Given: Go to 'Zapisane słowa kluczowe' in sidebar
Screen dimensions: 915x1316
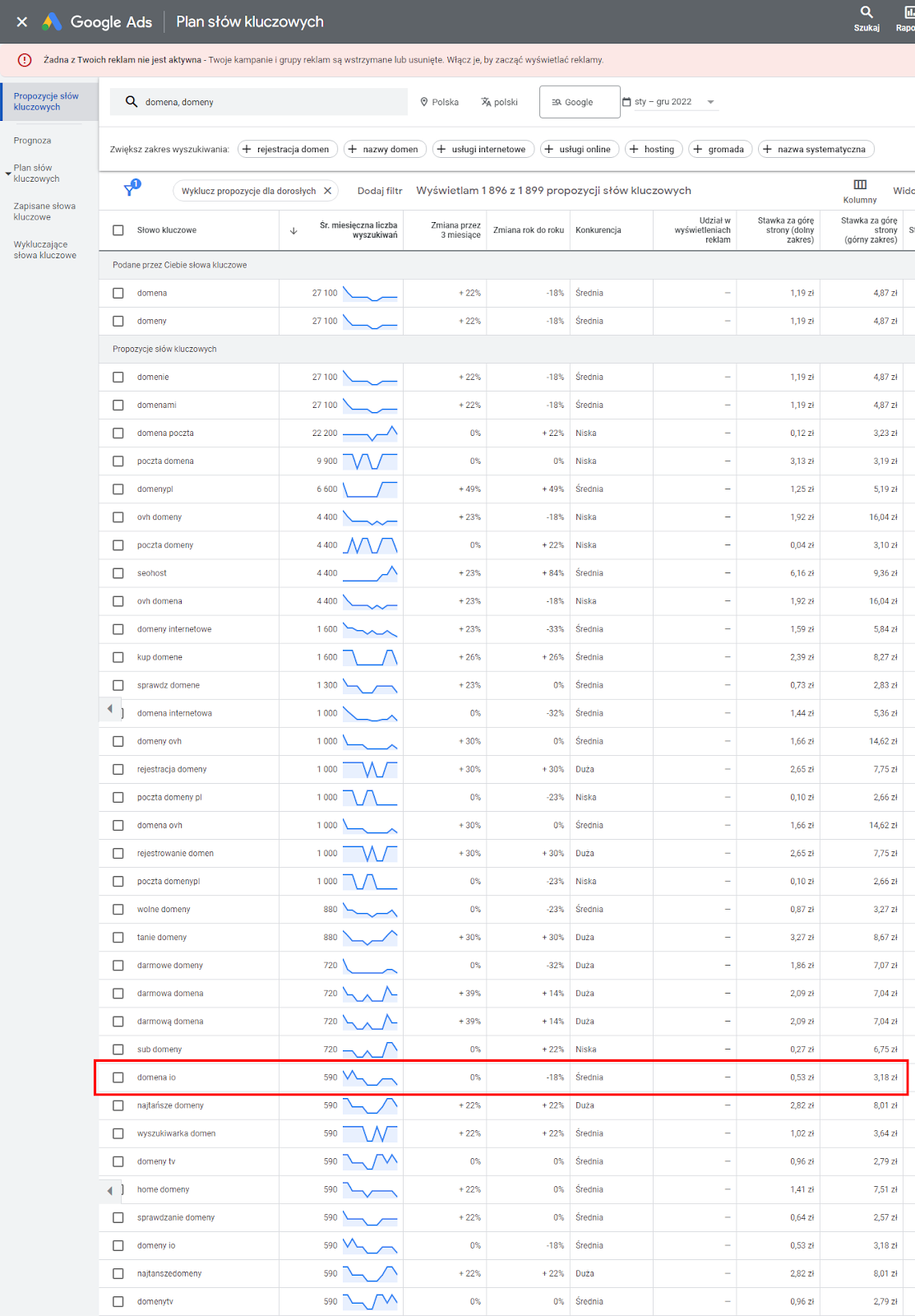Looking at the screenshot, I should coord(44,211).
